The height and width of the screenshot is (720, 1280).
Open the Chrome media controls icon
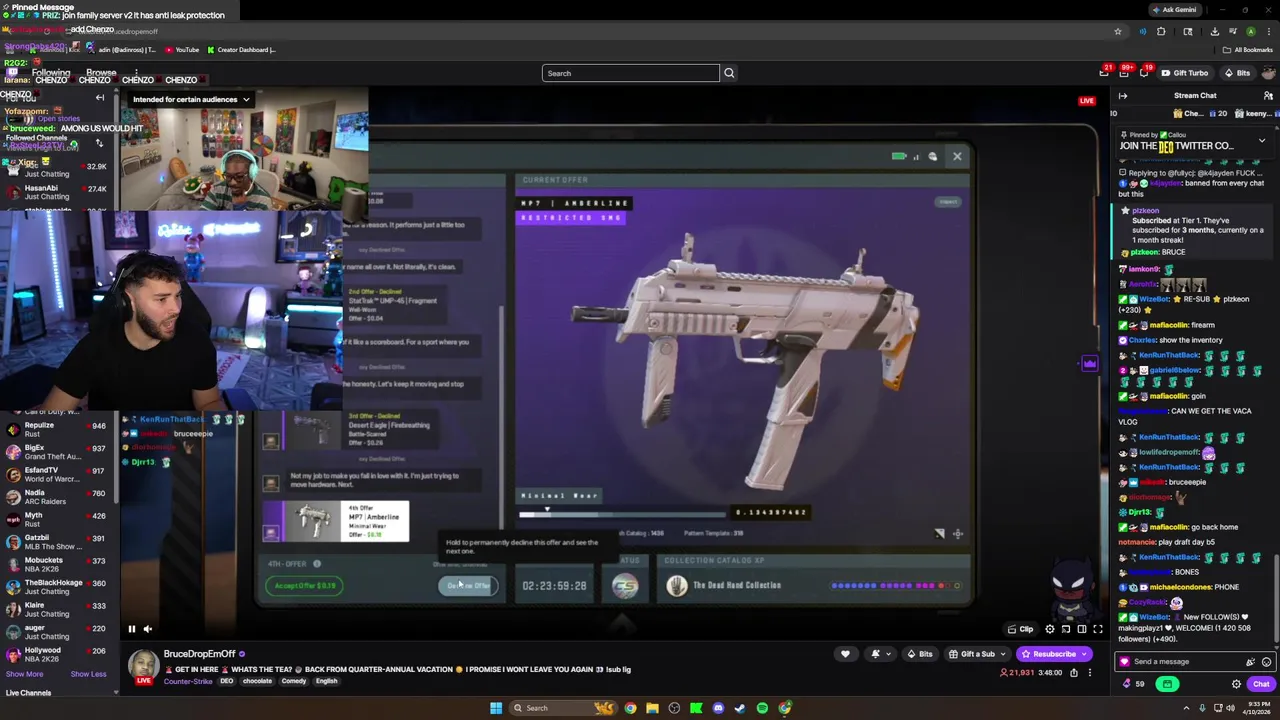(1231, 31)
